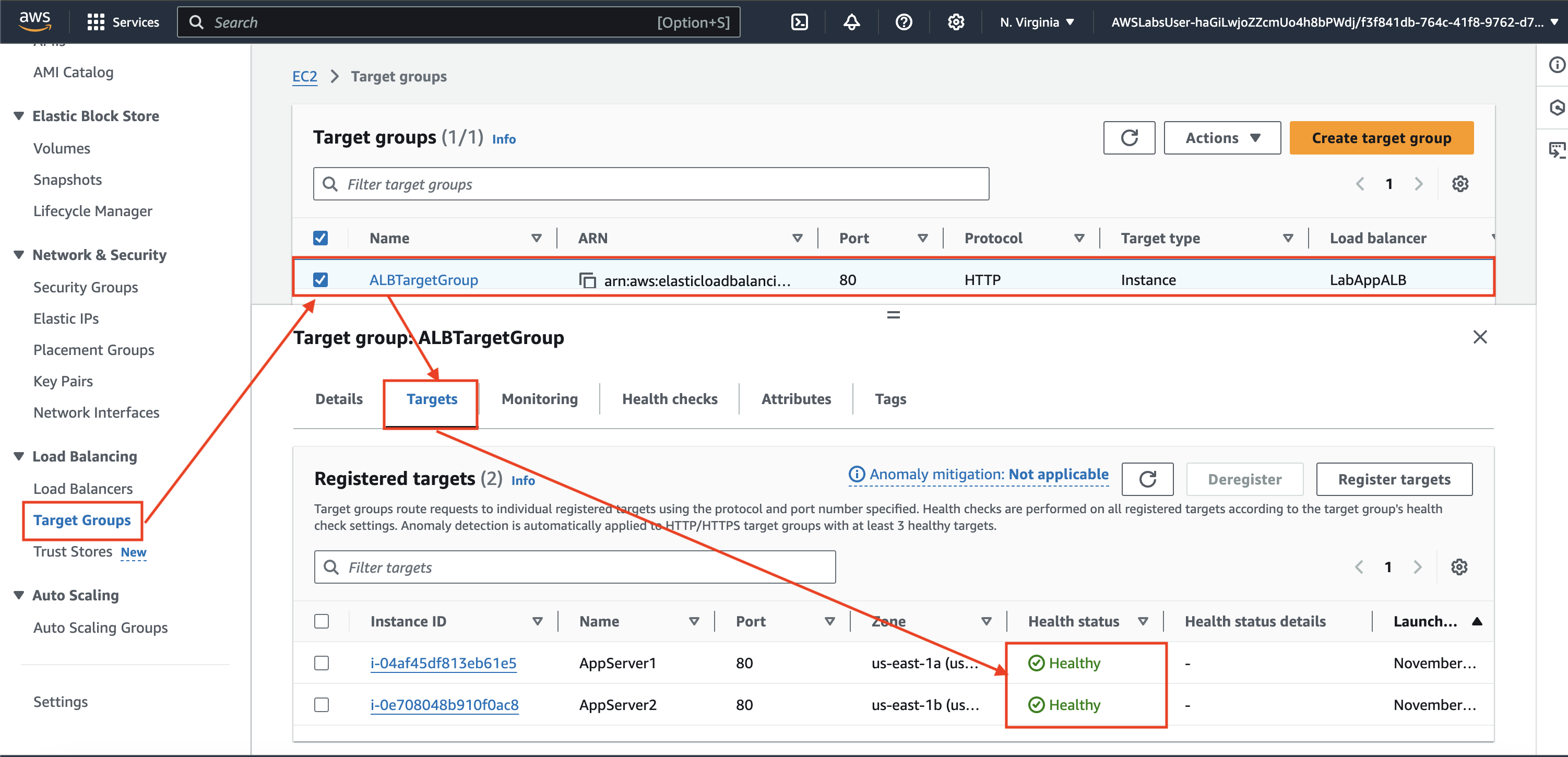Close the ALBTargetGroup details panel

pyautogui.click(x=1480, y=337)
